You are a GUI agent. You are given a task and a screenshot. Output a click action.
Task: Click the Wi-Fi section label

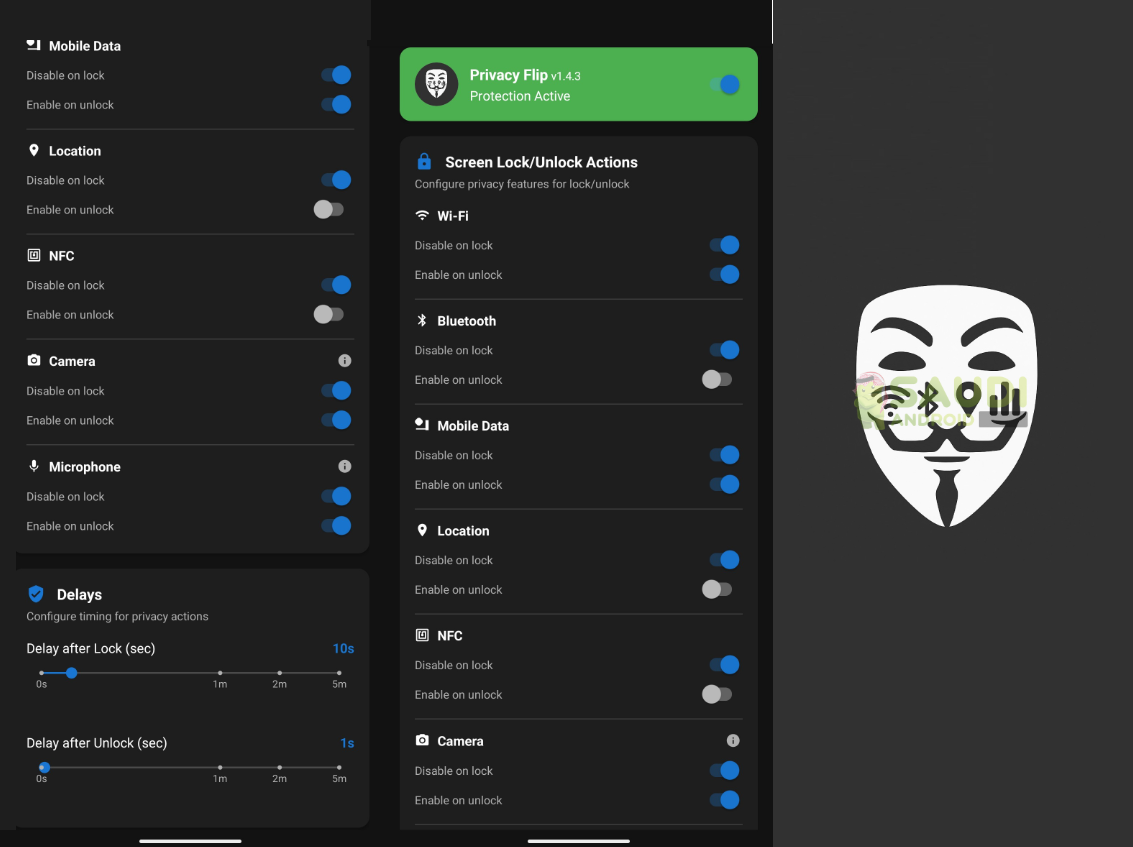[x=453, y=216]
